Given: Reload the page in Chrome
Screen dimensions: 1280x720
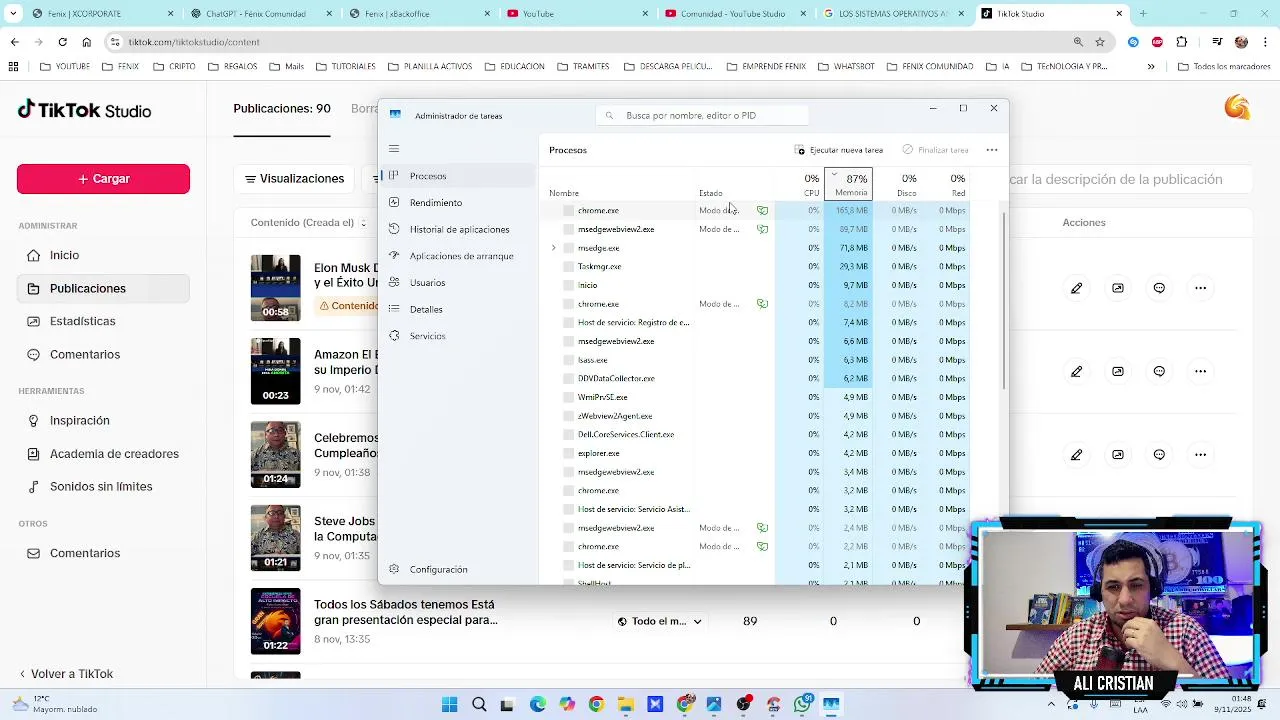Looking at the screenshot, I should 62,42.
